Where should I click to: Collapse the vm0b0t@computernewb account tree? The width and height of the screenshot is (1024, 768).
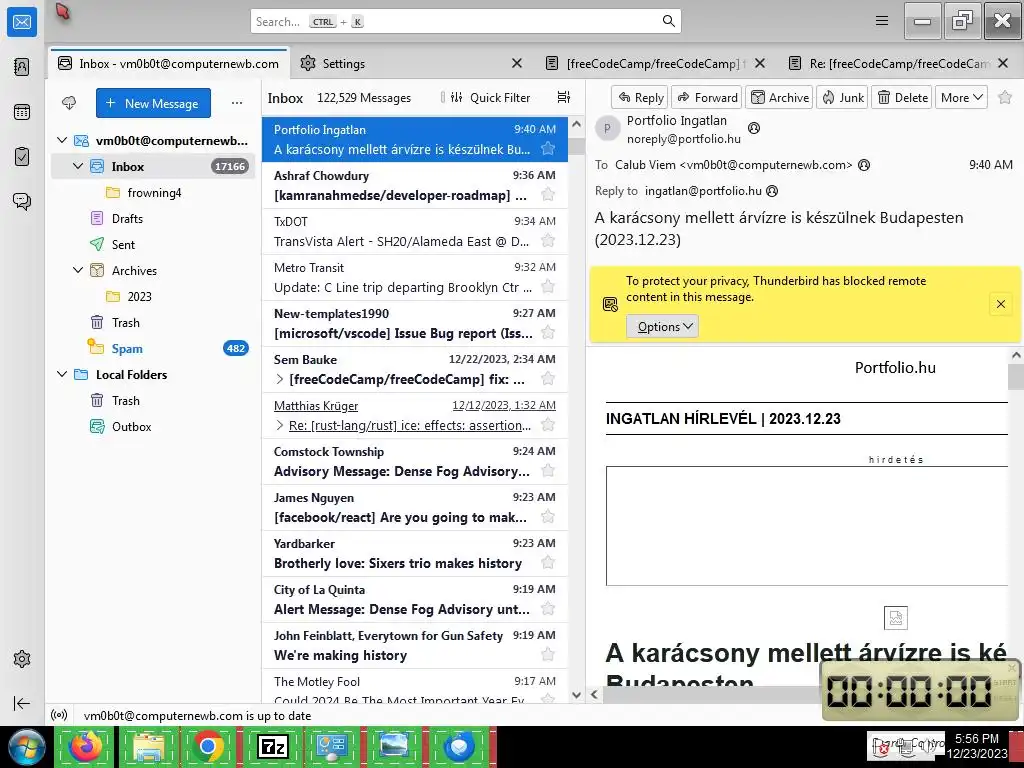(62, 140)
